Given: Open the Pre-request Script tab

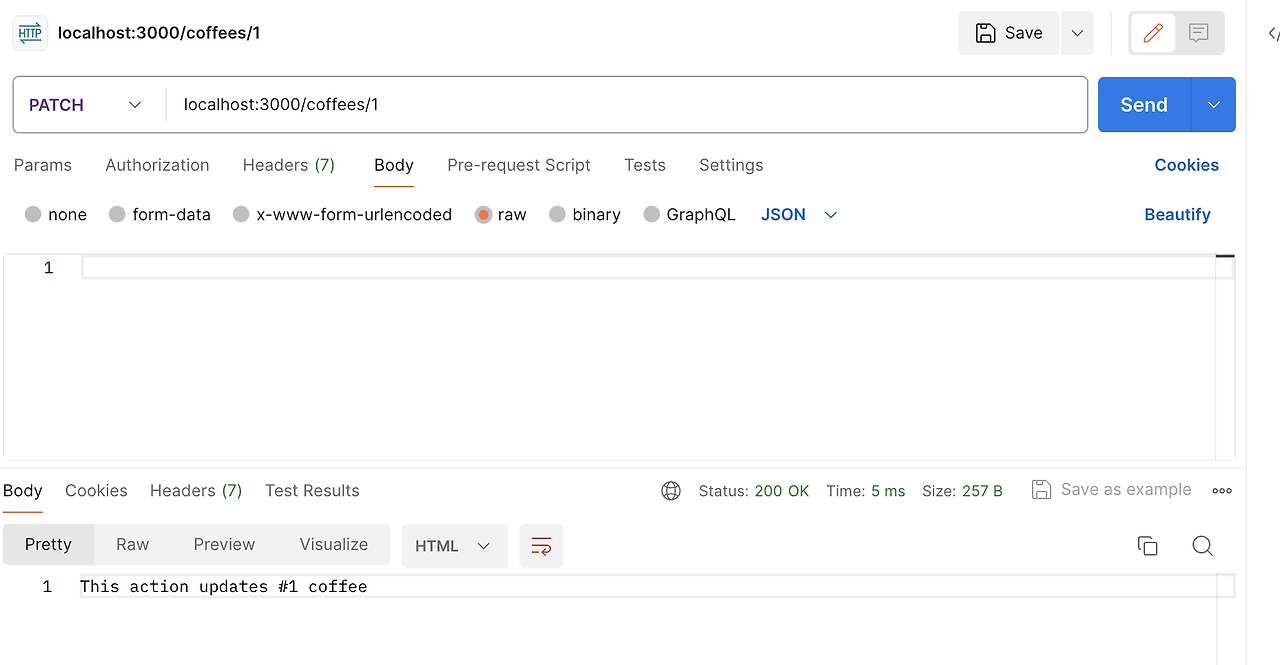Looking at the screenshot, I should point(519,165).
